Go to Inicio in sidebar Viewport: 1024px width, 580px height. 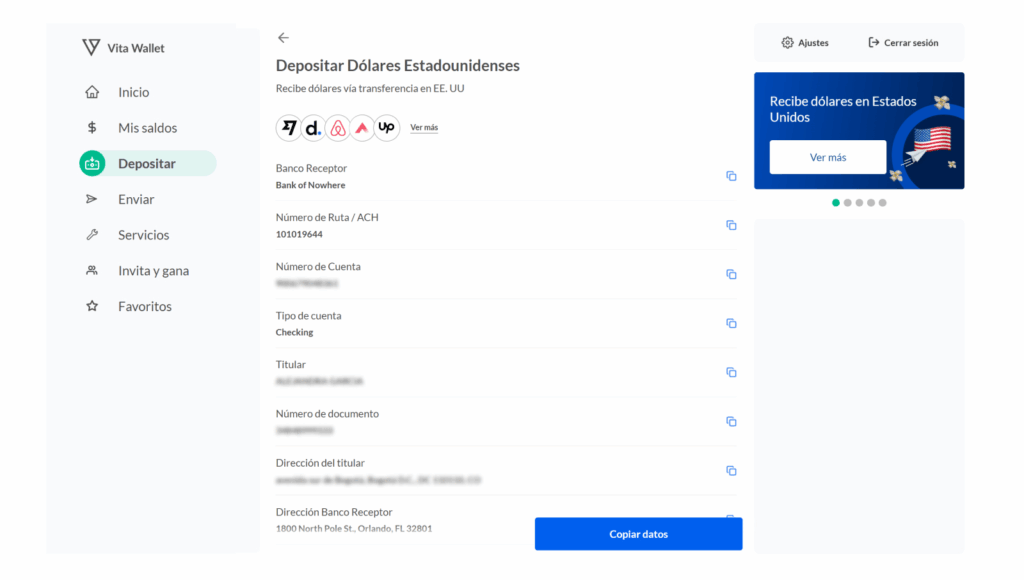pos(133,92)
